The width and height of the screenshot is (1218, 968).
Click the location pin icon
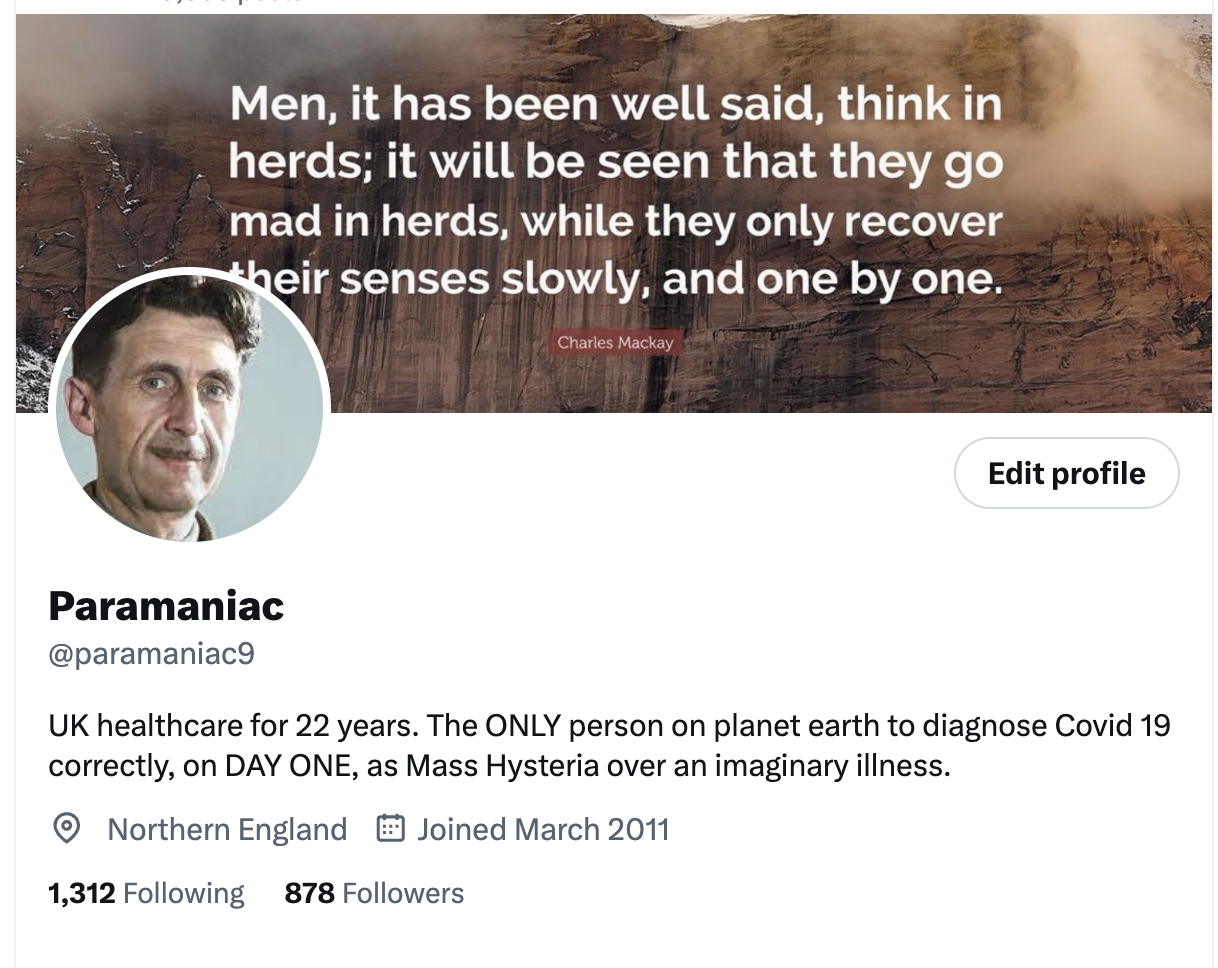click(x=66, y=829)
